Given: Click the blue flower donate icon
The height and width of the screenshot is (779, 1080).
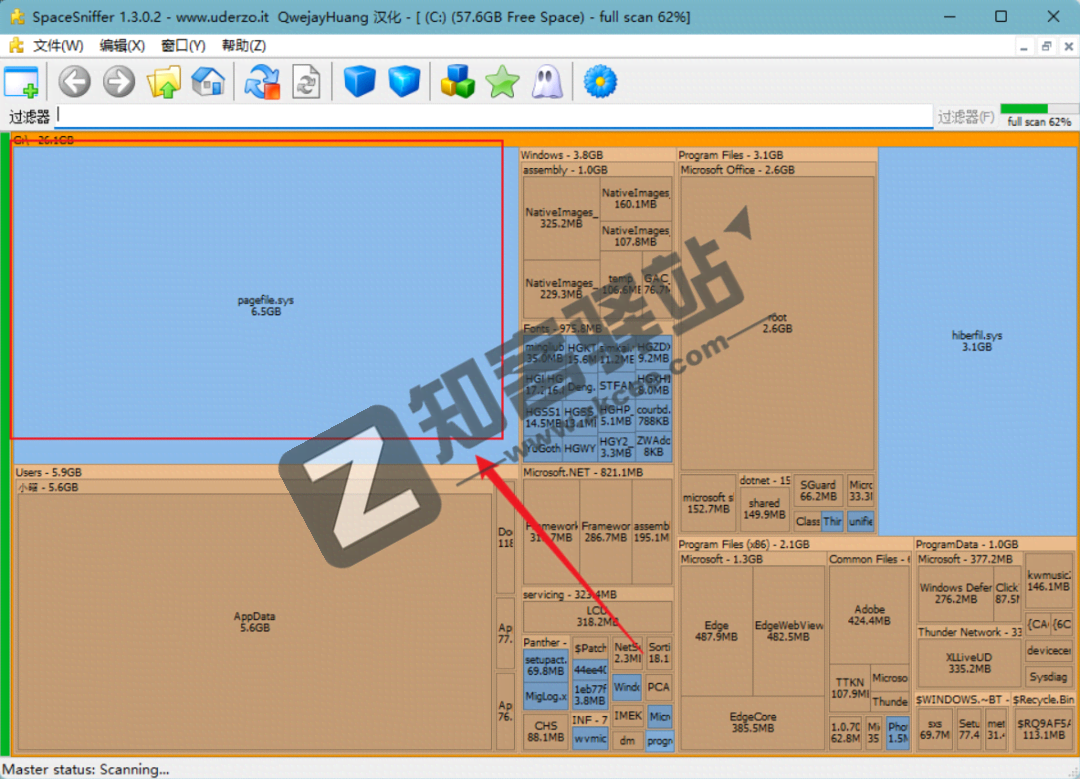Looking at the screenshot, I should point(600,82).
